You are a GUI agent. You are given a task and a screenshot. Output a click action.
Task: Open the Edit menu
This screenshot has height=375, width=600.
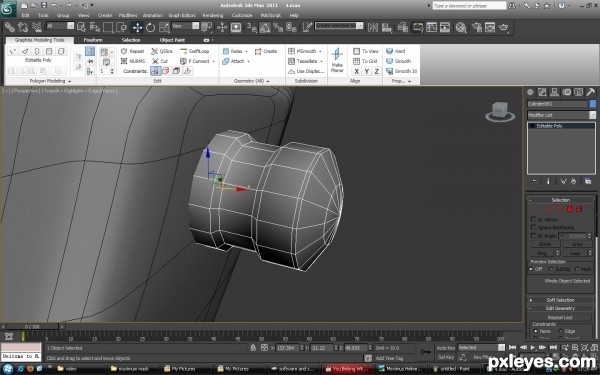[26, 15]
